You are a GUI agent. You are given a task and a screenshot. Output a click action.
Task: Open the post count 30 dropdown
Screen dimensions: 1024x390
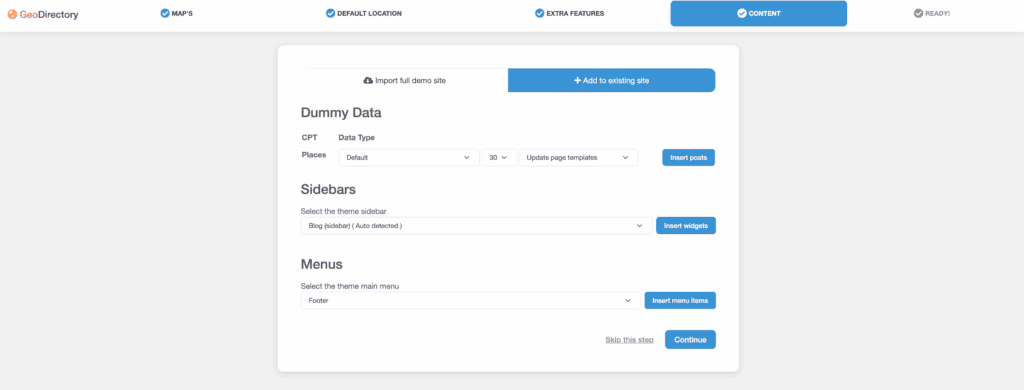(x=499, y=157)
